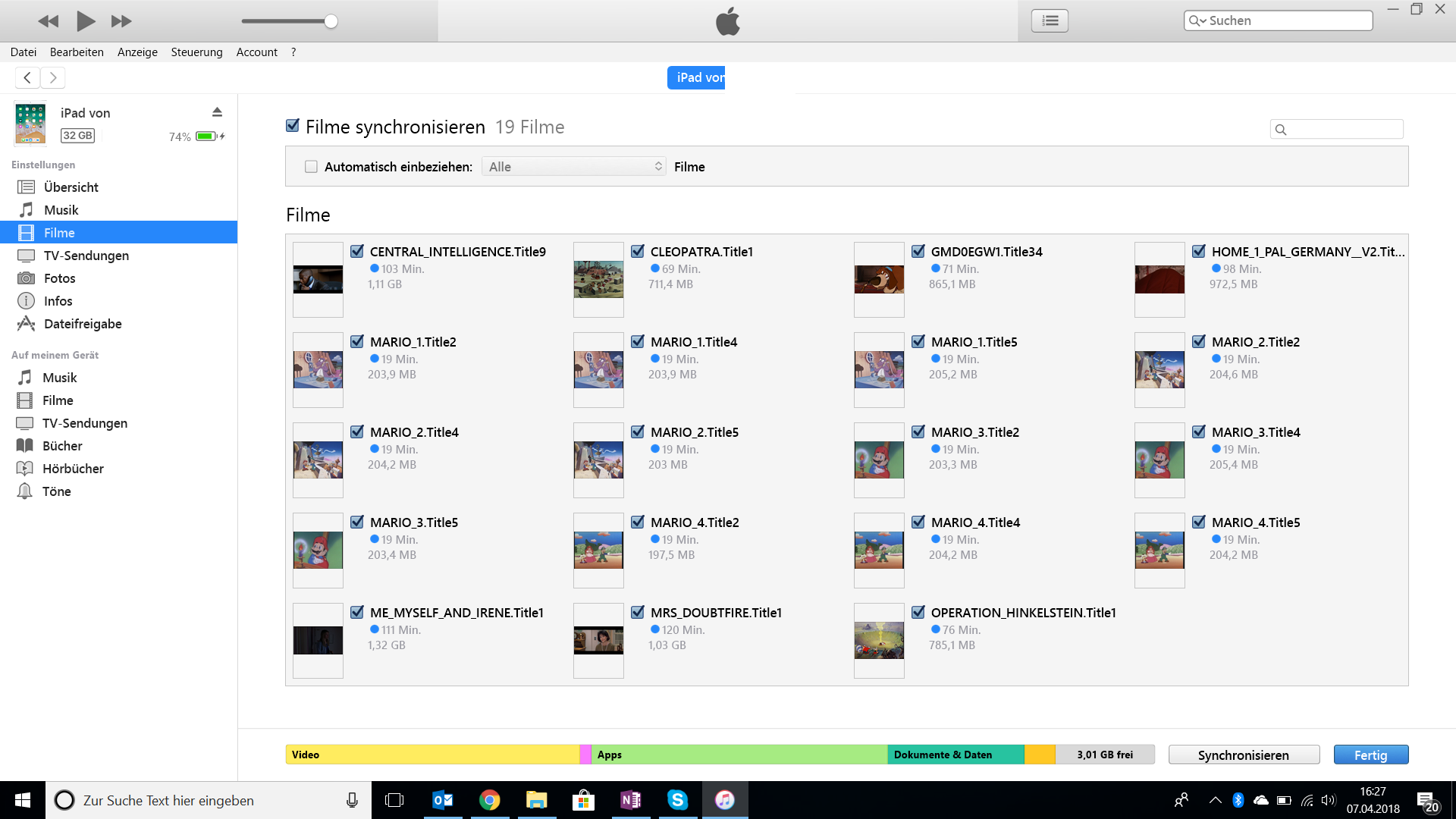The image size is (1456, 819).
Task: Open Skype from the taskbar
Action: pyautogui.click(x=677, y=800)
